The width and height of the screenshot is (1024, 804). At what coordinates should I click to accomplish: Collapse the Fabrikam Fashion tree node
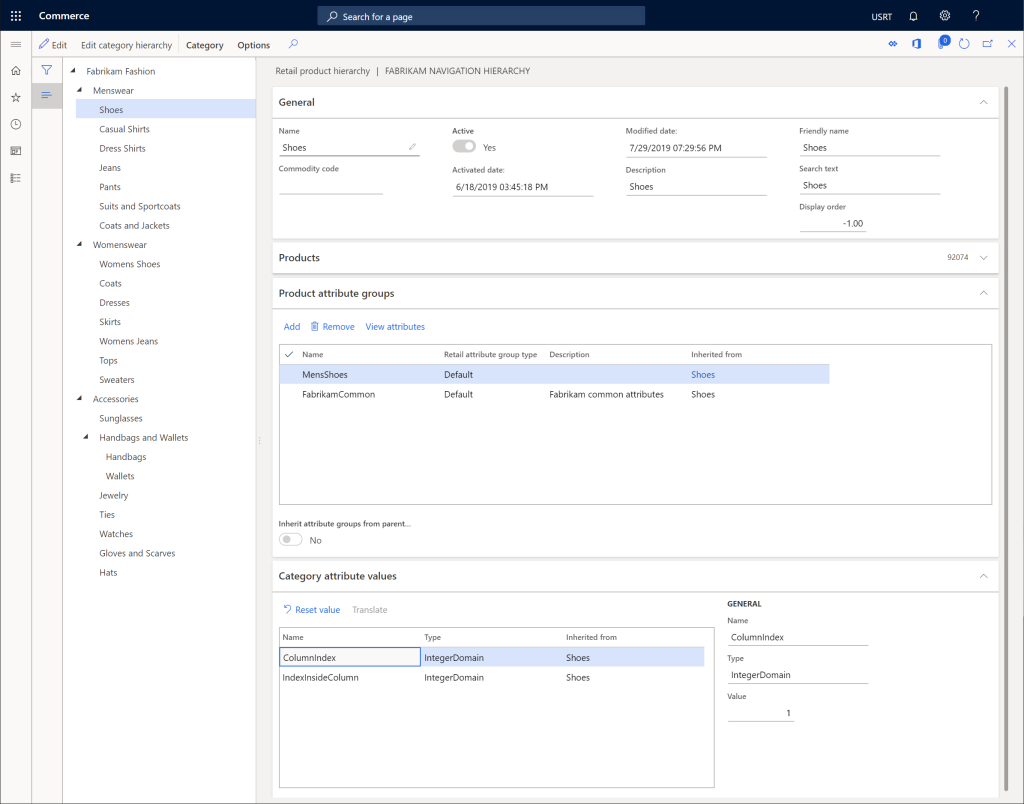click(x=72, y=71)
